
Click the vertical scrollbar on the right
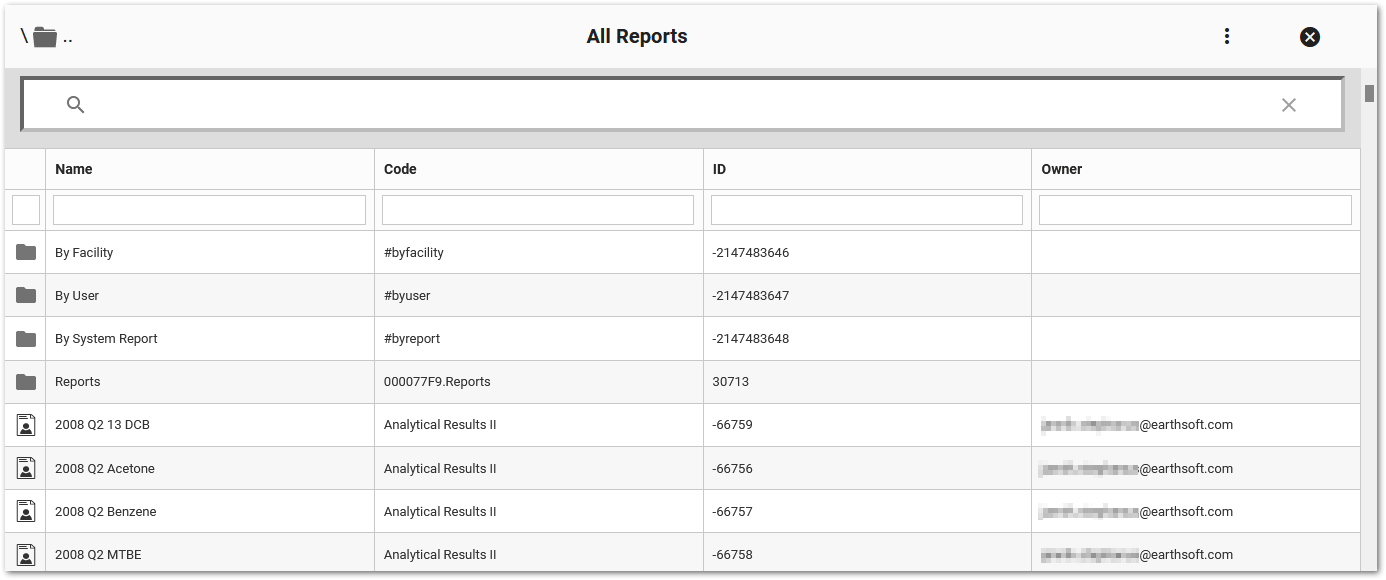[1368, 93]
